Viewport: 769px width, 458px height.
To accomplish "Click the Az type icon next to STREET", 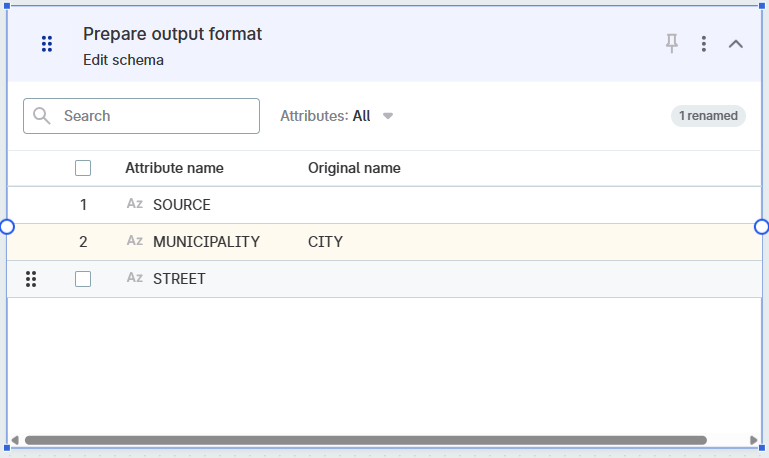I will click(135, 278).
